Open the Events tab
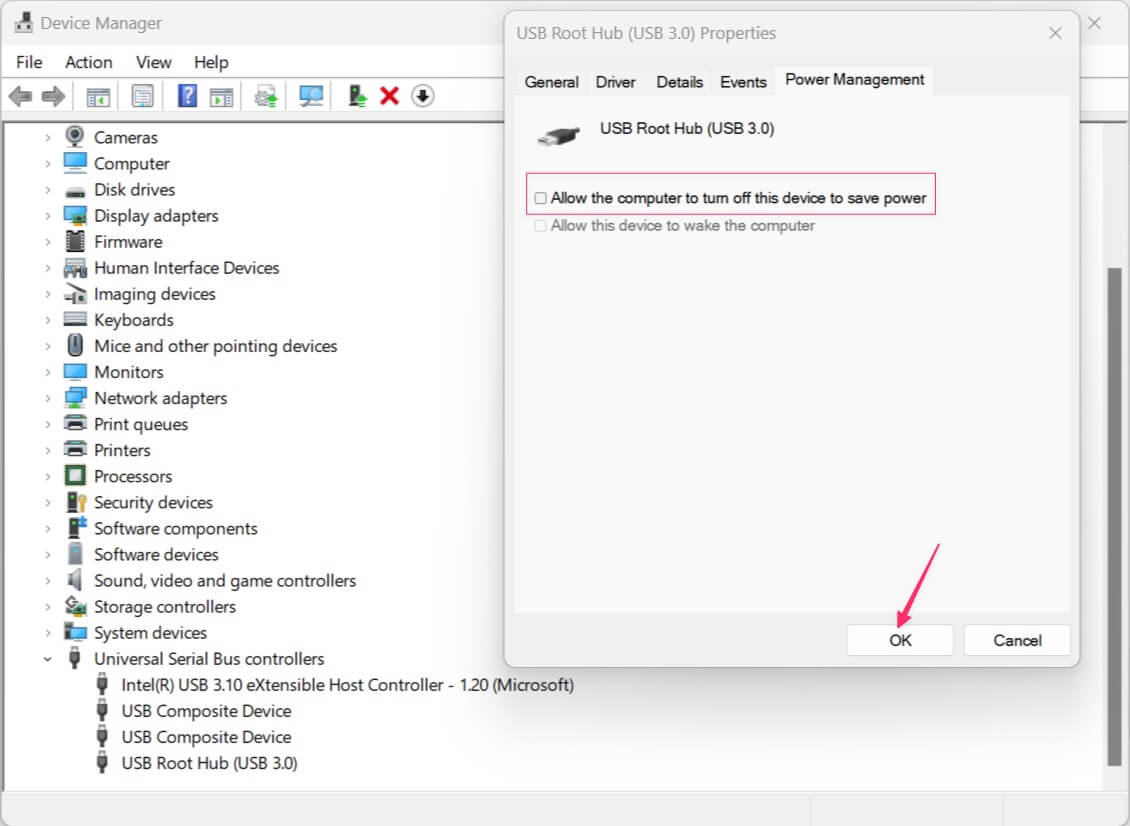Screen dimensions: 1130x826 743,82
